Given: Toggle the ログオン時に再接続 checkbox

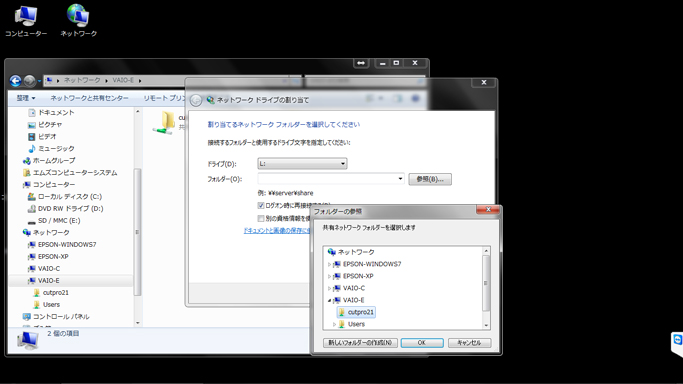Looking at the screenshot, I should tap(261, 205).
